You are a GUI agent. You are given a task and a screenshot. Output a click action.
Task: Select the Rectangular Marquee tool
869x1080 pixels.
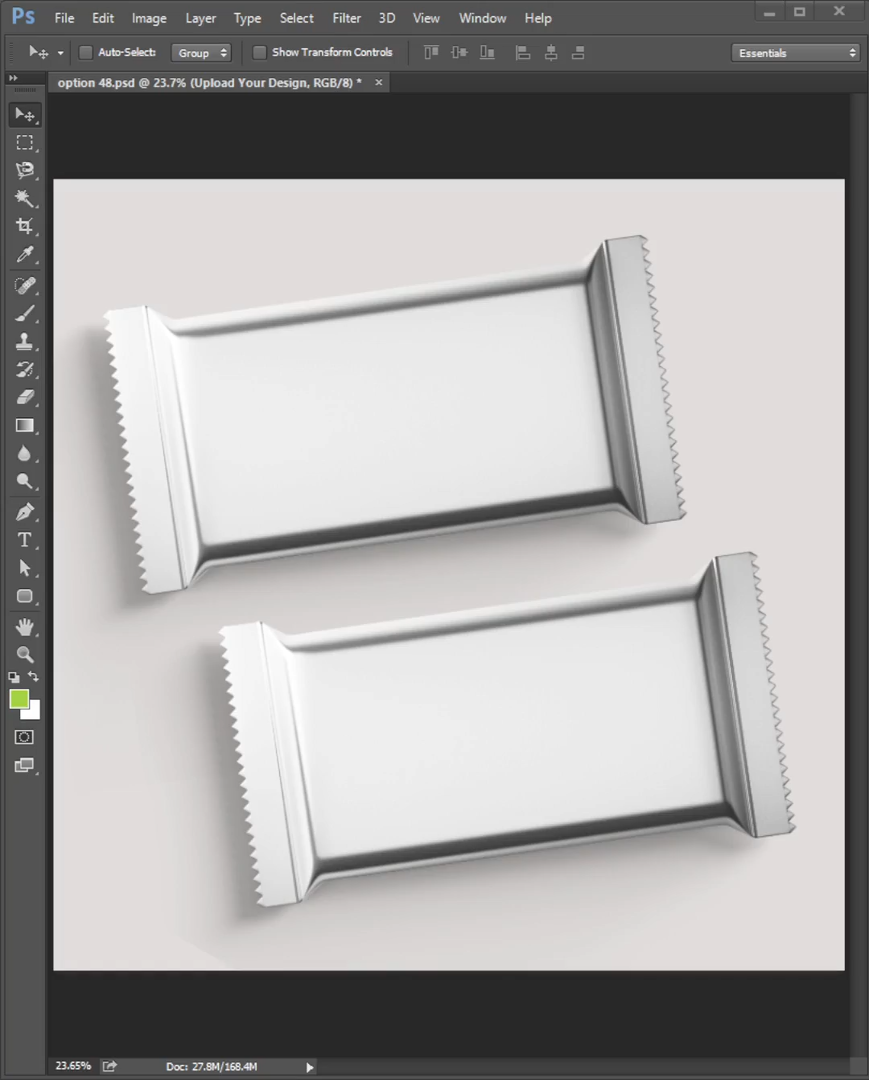pos(25,143)
